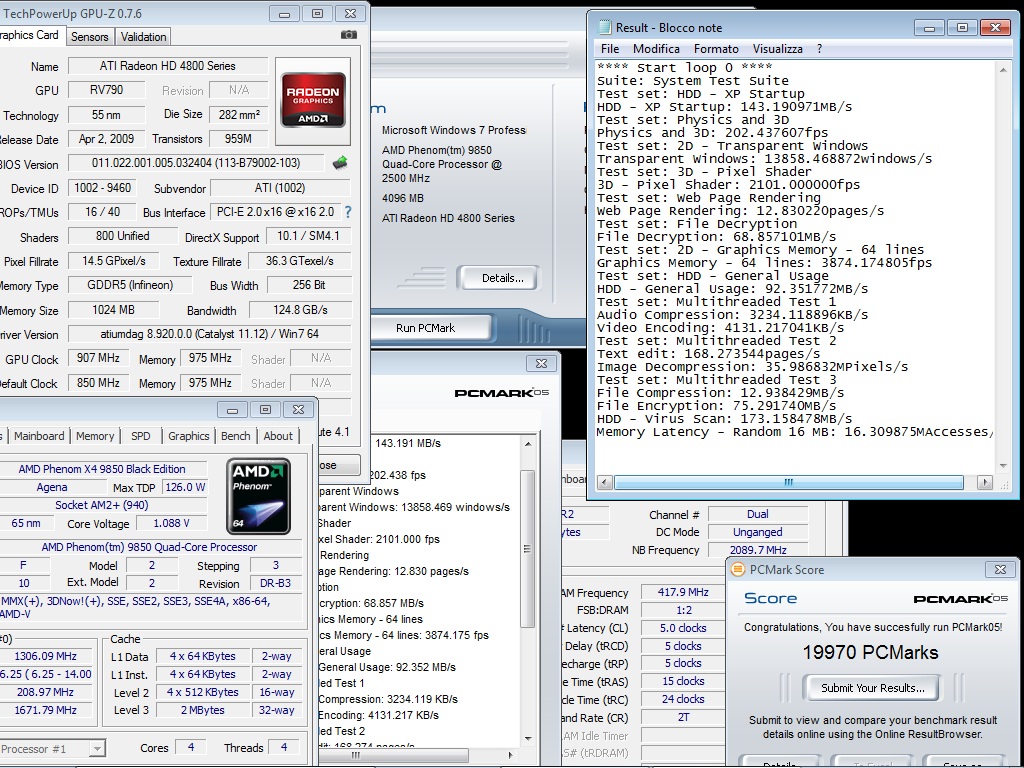The image size is (1024, 768).
Task: Close the PCMark Score dialog
Action: click(1000, 569)
